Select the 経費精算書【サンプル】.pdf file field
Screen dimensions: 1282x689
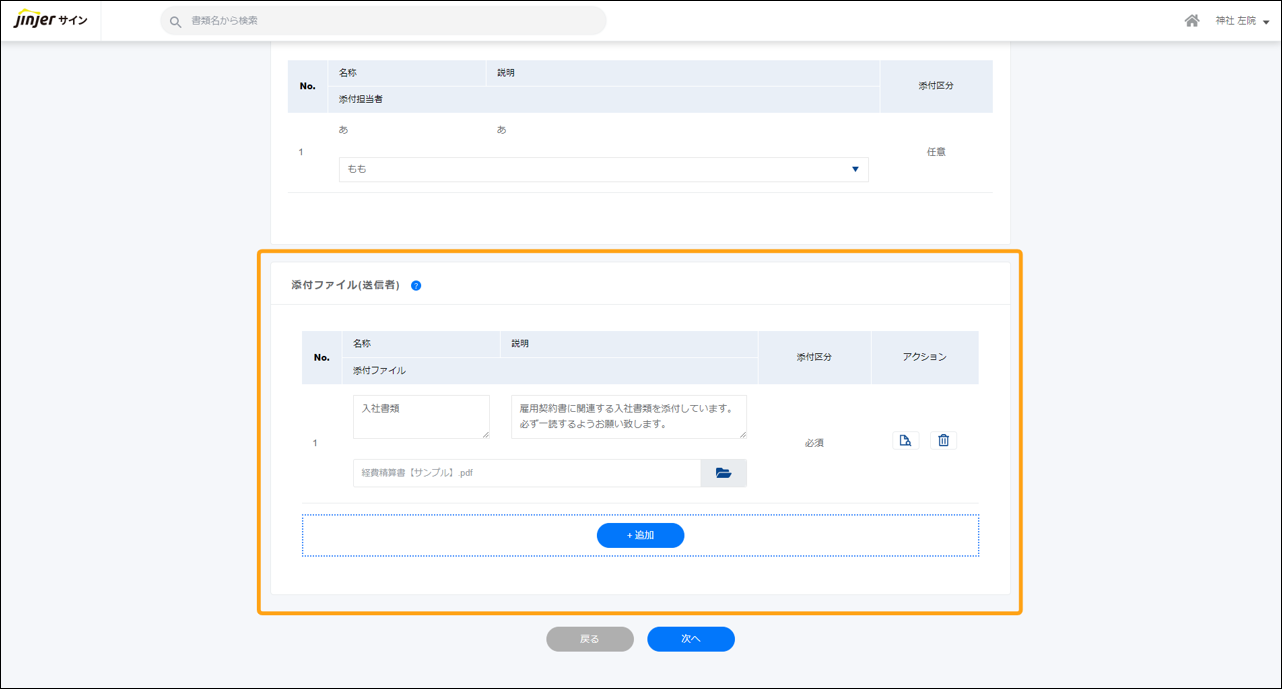[526, 473]
